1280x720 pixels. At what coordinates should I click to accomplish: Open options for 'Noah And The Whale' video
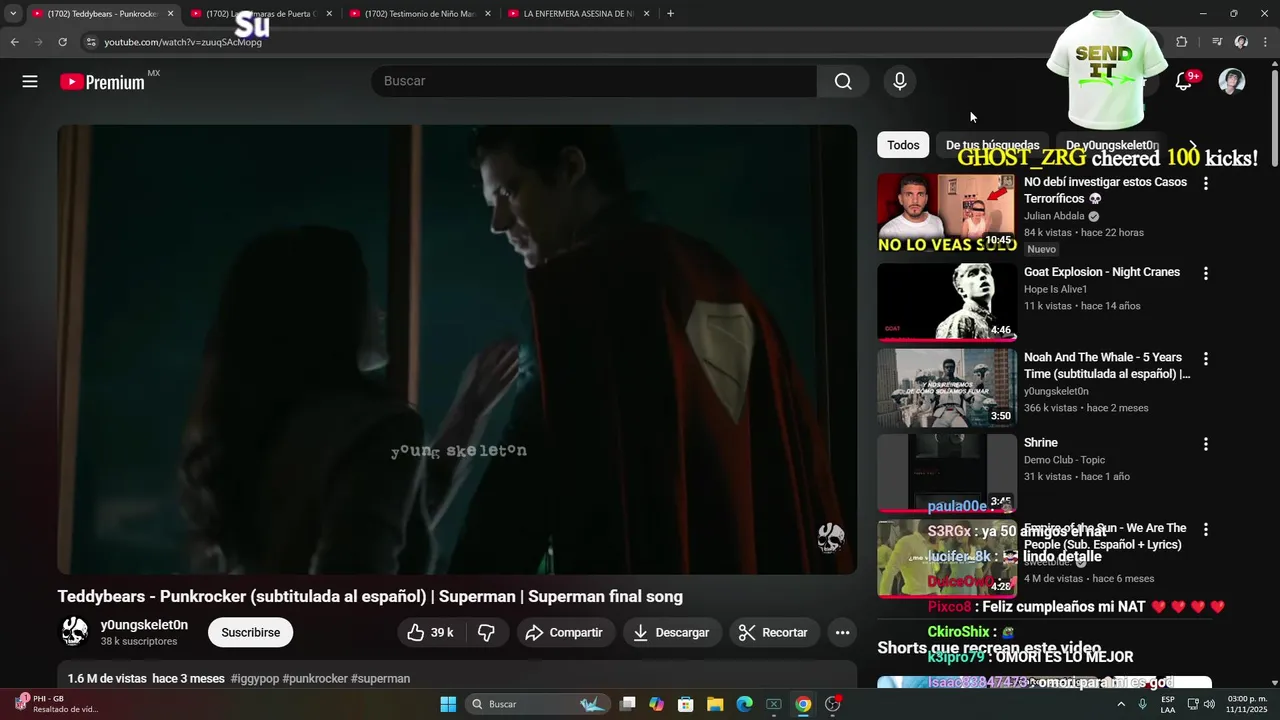tap(1206, 359)
